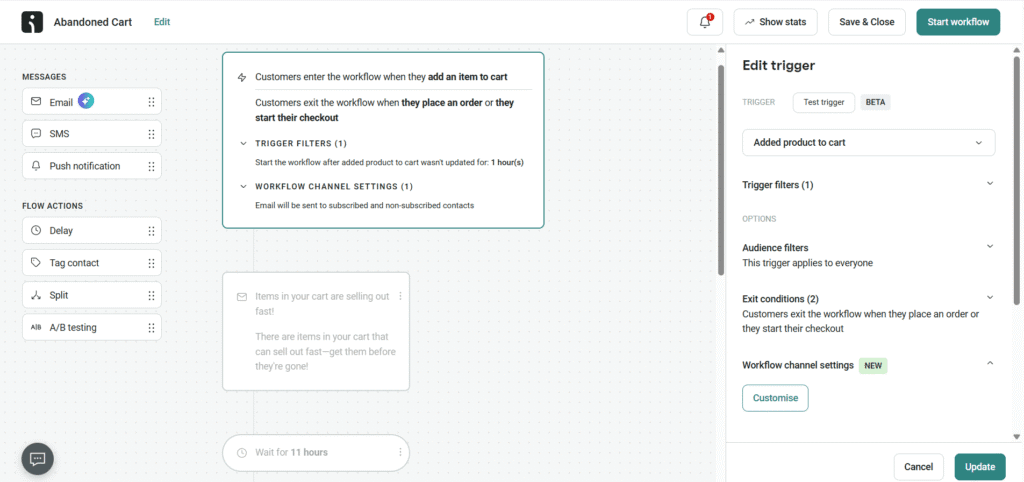This screenshot has height=482, width=1024.
Task: Grab the Delay drag handle
Action: (152, 231)
